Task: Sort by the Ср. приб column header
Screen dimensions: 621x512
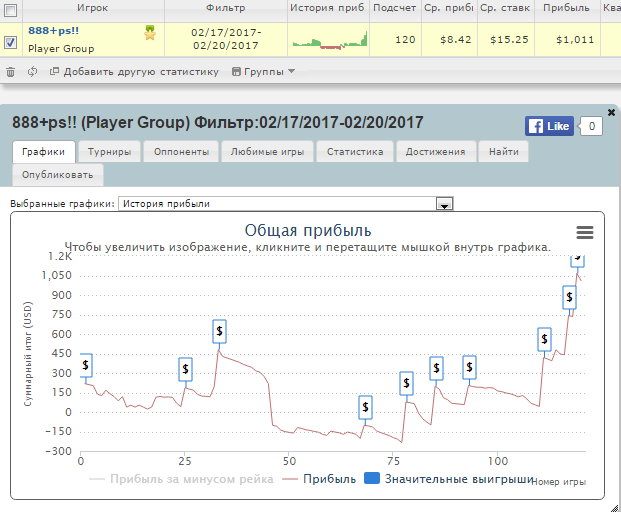Action: 449,8
